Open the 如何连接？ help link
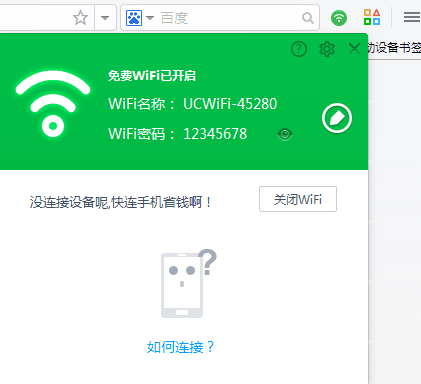The width and height of the screenshot is (421, 384). (x=180, y=347)
